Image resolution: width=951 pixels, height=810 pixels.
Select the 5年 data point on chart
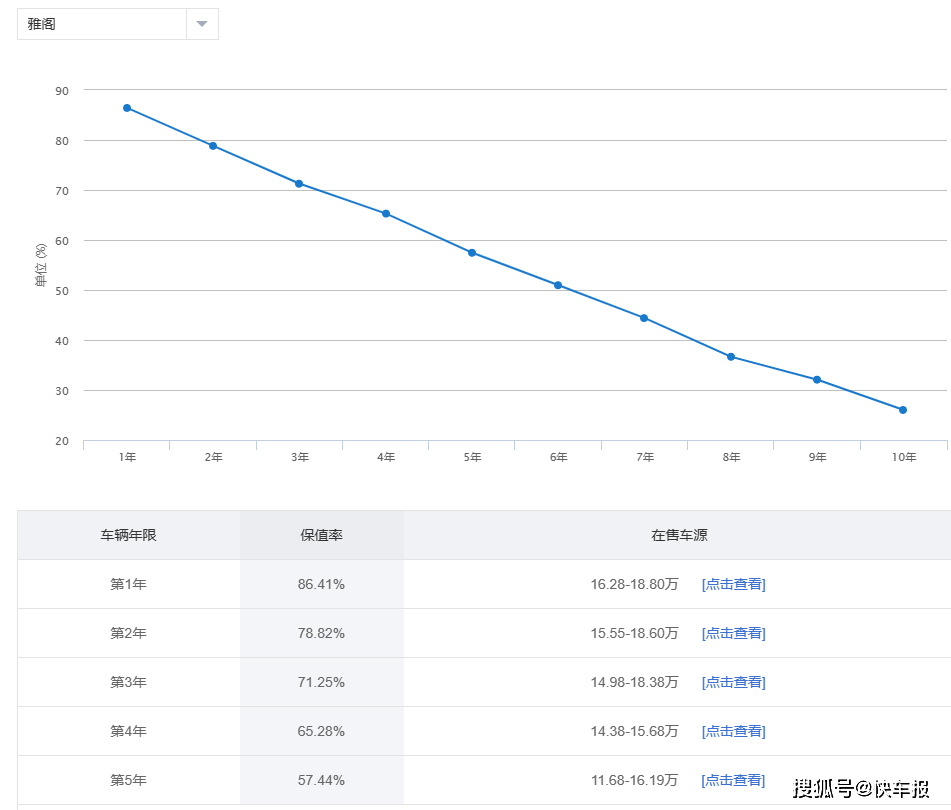pyautogui.click(x=472, y=253)
